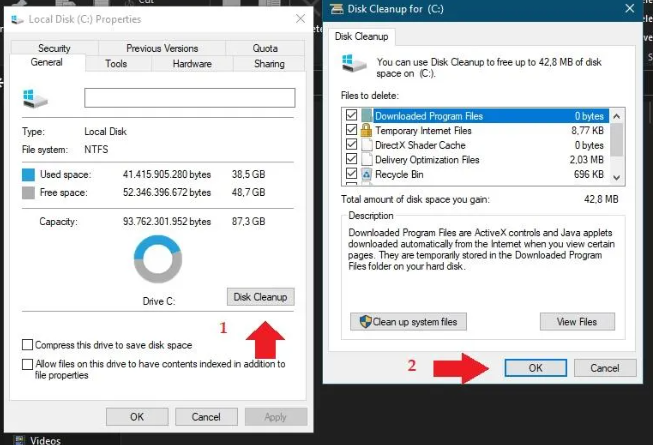Click OK in Local Disk Properties window
Screen dimensions: 653x445
137,417
